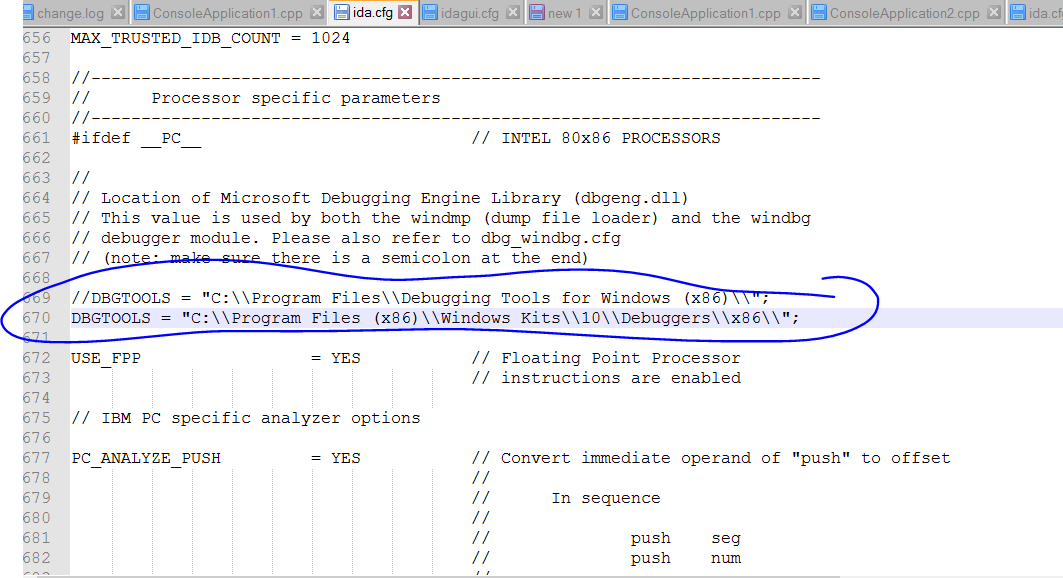Close the active ida.cfg tab
1063x578 pixels.
405,13
